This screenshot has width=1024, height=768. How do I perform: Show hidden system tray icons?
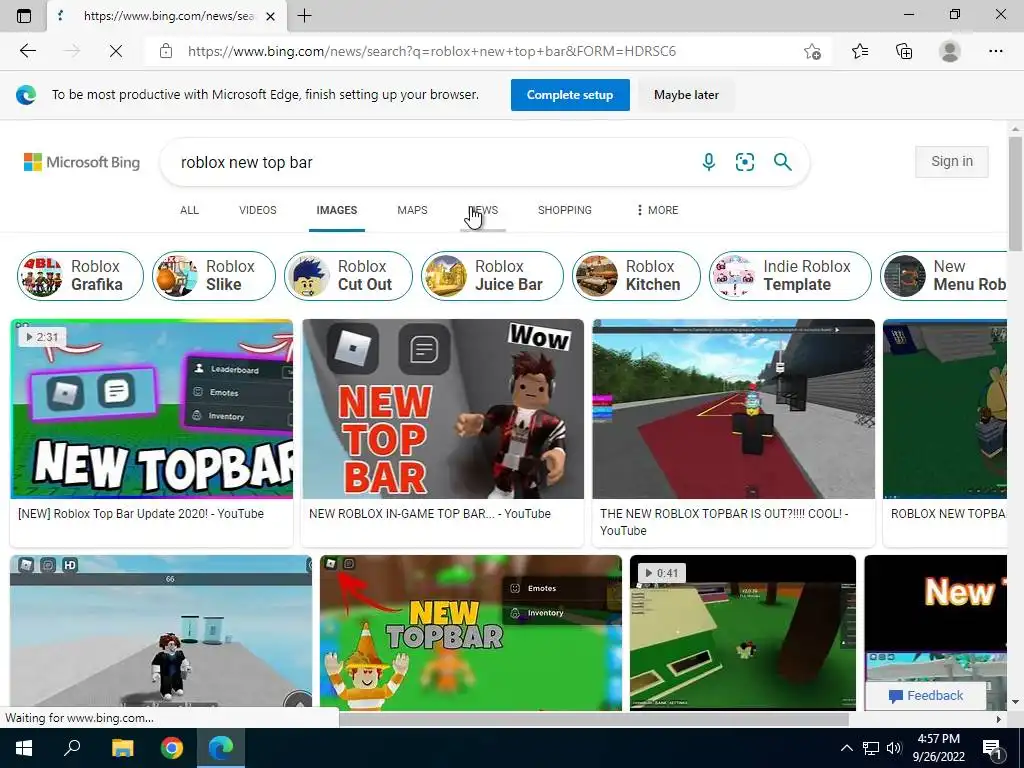[846, 748]
